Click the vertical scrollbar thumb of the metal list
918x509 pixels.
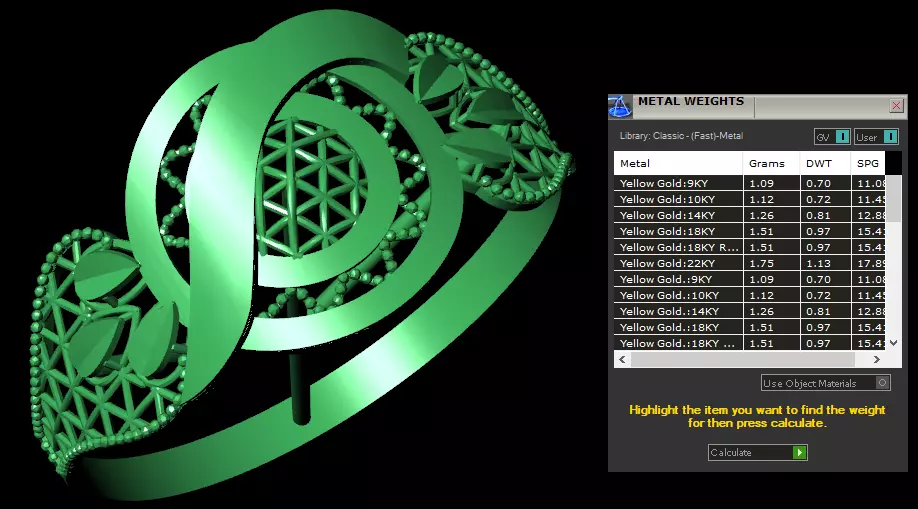click(x=893, y=198)
